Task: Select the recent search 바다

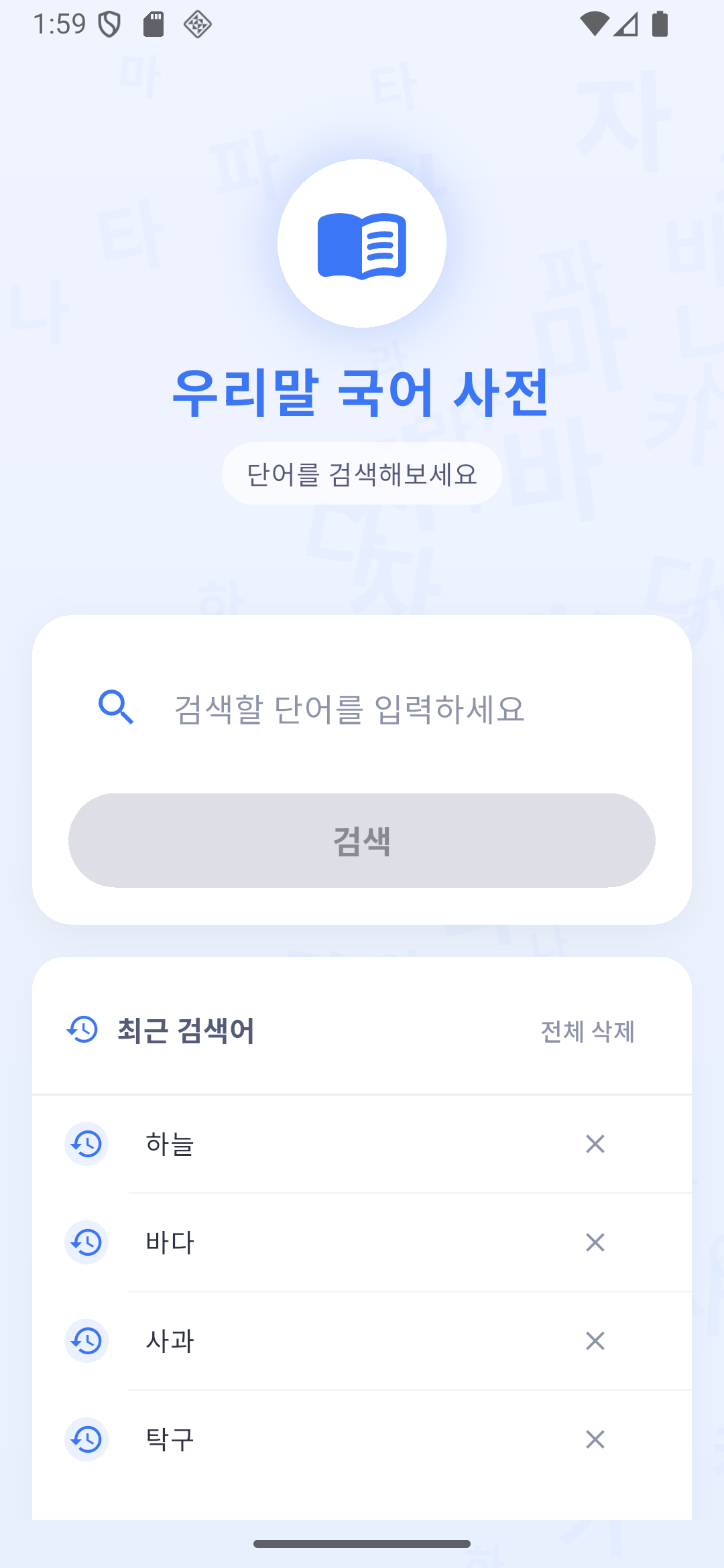Action: click(x=362, y=1242)
